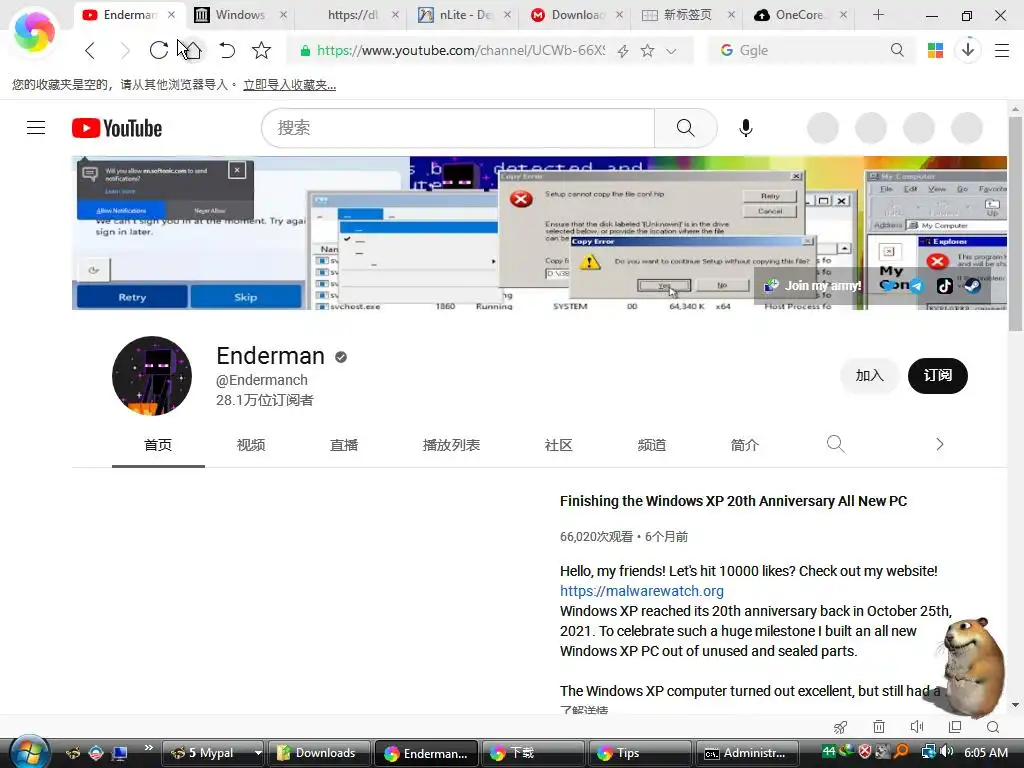Click the 加入 join button

[x=869, y=376]
